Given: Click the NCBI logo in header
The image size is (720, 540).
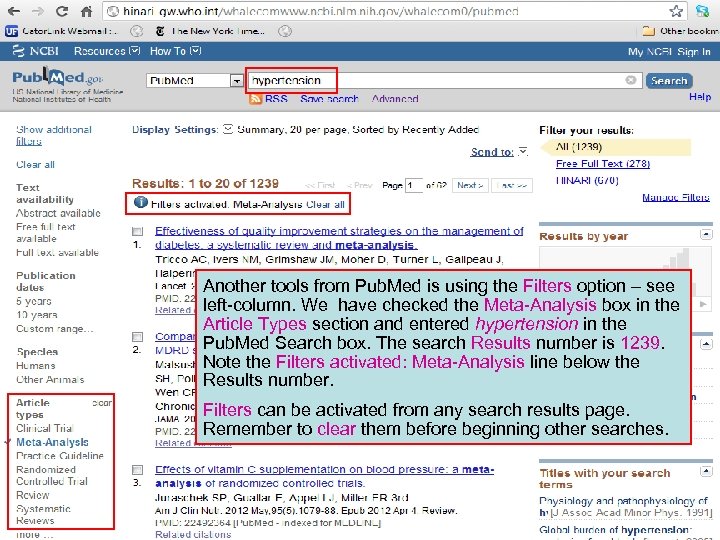Looking at the screenshot, I should click(35, 51).
